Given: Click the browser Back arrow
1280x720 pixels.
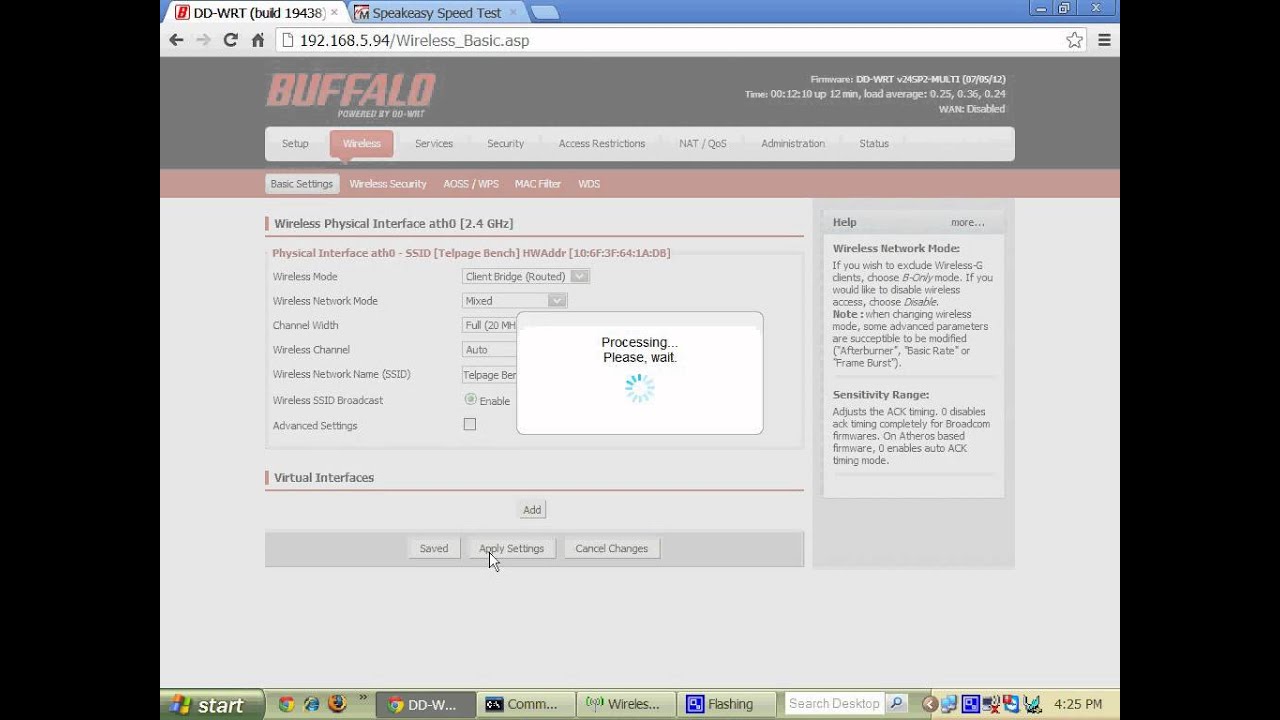Looking at the screenshot, I should pos(176,40).
